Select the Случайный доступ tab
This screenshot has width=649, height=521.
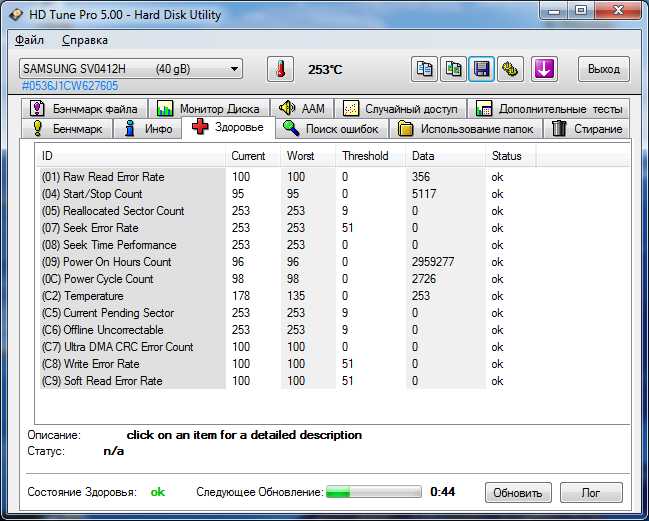[x=400, y=109]
